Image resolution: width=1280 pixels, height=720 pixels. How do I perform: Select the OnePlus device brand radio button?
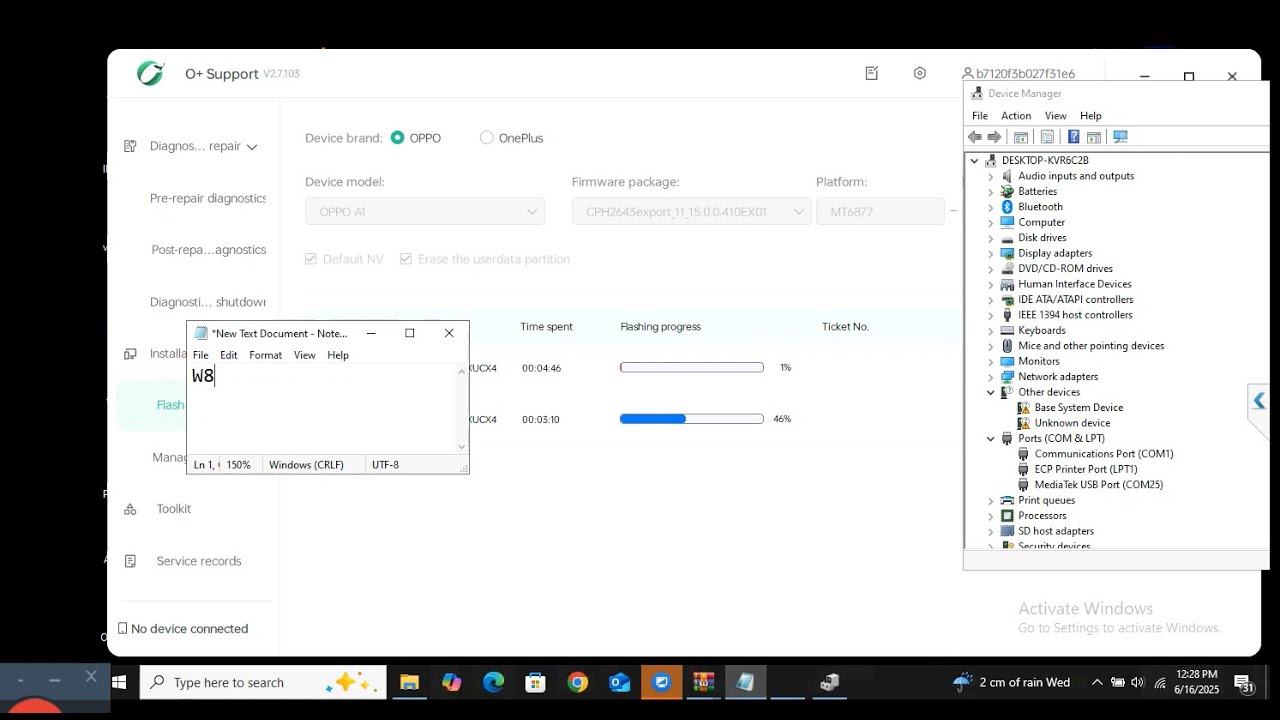pos(487,138)
